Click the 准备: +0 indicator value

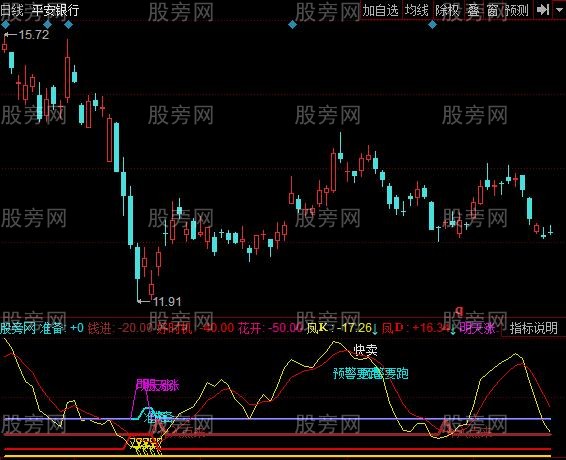[x=62, y=328]
